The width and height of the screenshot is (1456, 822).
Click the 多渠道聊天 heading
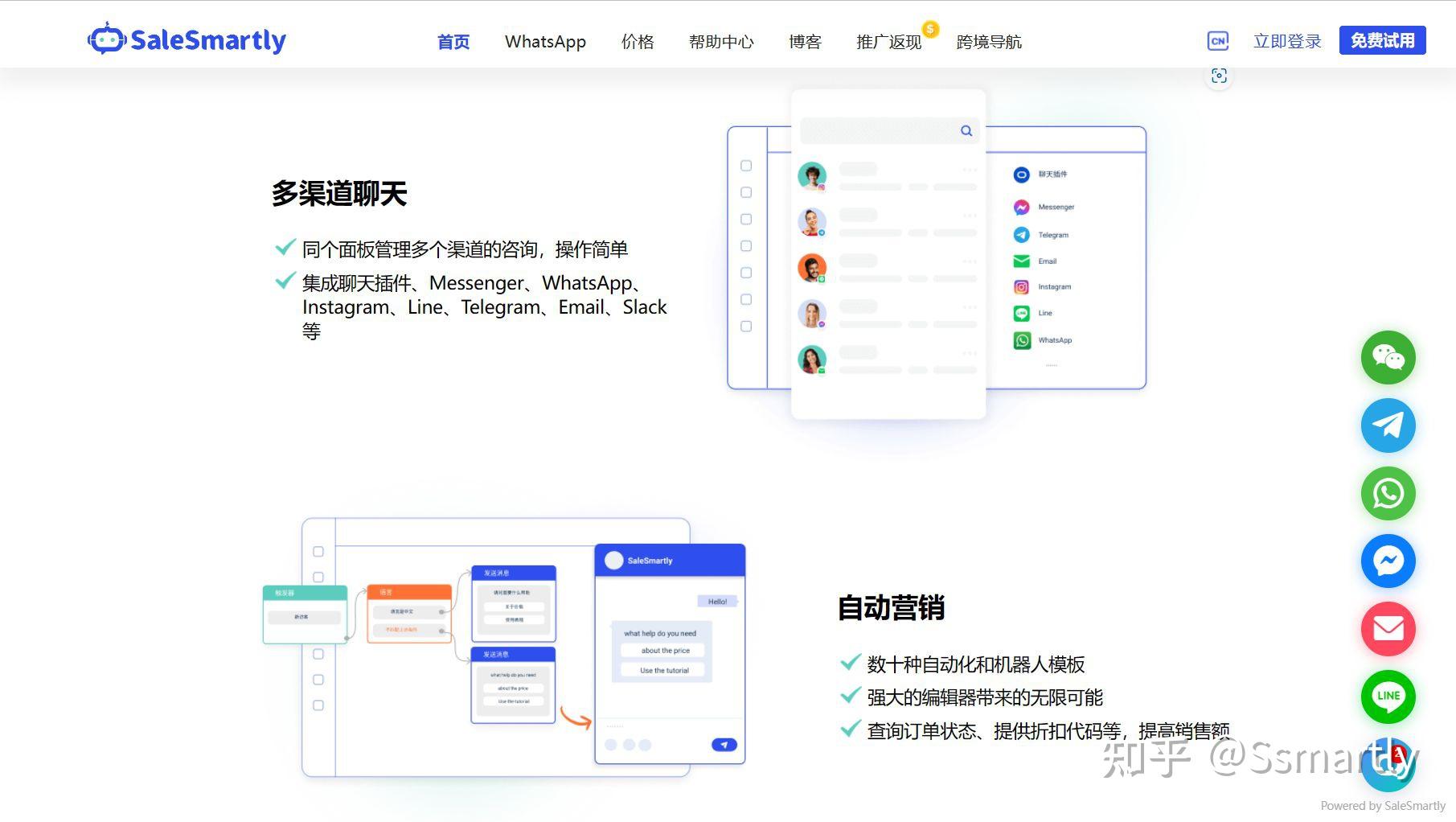(x=339, y=193)
